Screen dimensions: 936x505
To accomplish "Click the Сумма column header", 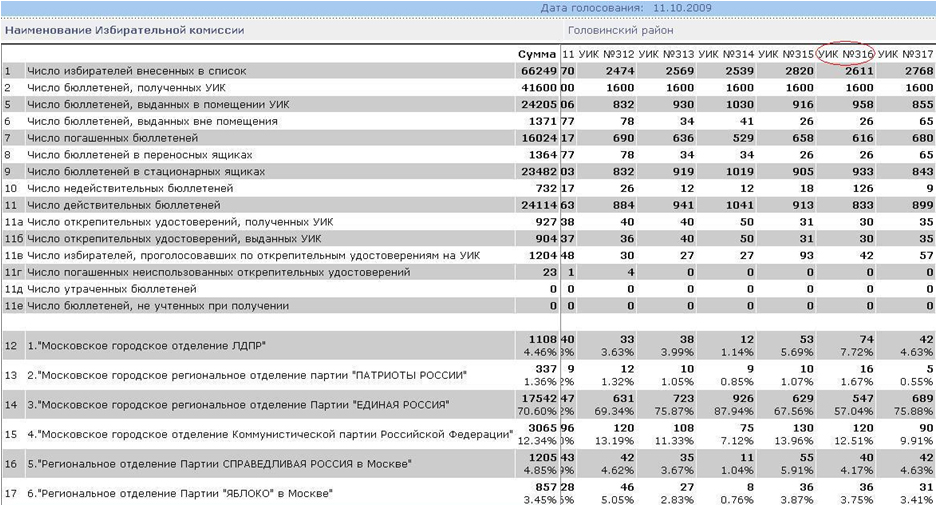I will [537, 53].
